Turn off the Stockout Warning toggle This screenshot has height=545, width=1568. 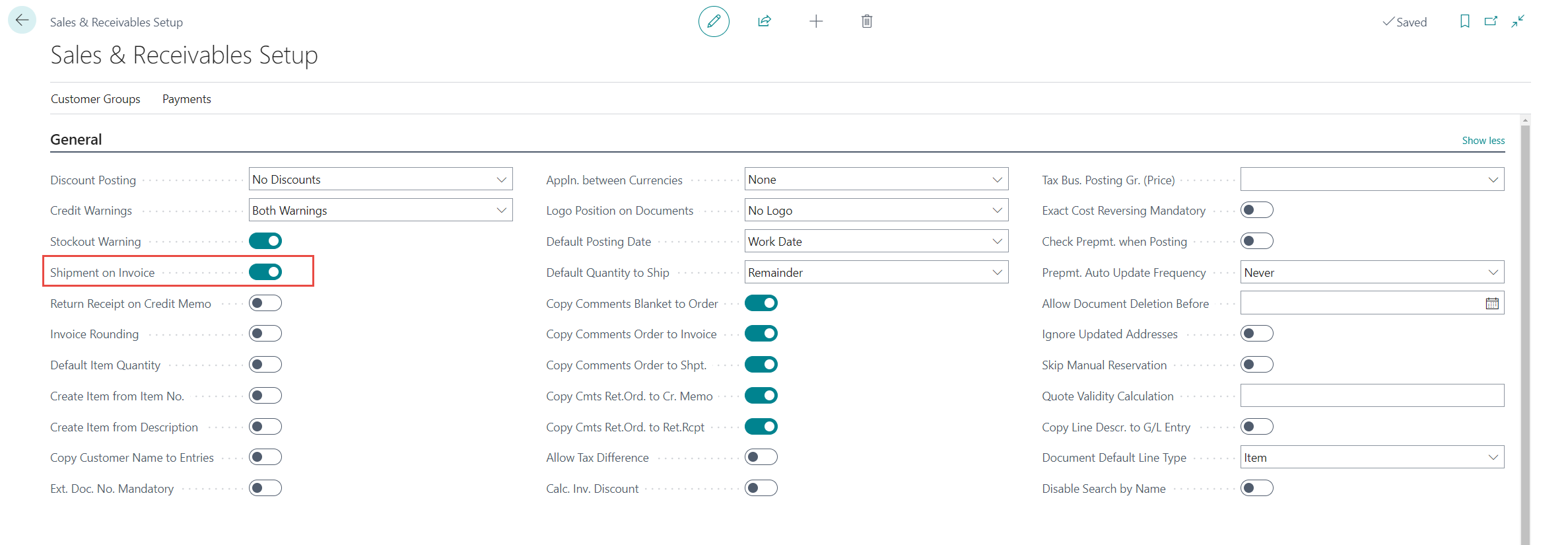(x=265, y=241)
